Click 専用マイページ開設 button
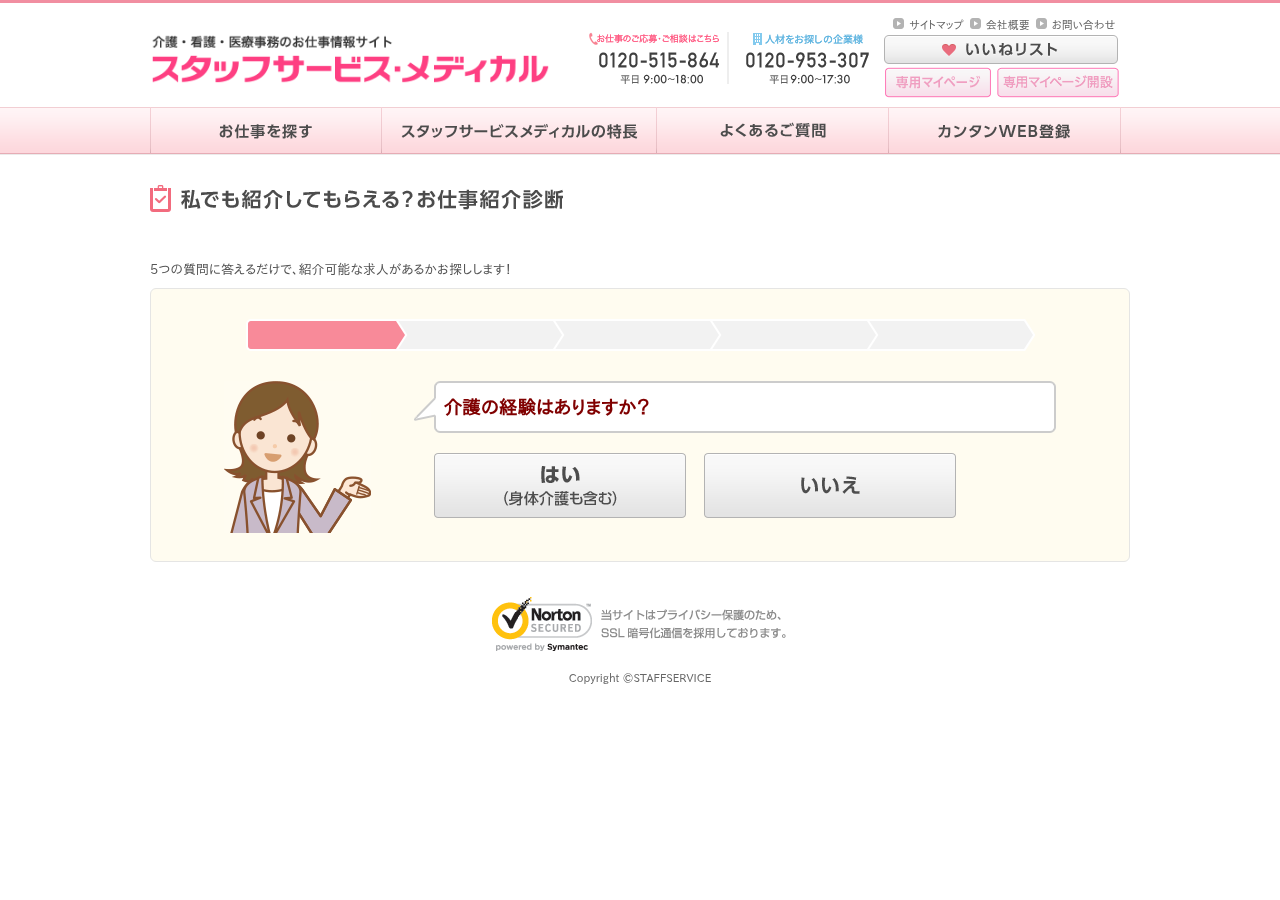Image resolution: width=1280 pixels, height=900 pixels. click(x=1058, y=83)
